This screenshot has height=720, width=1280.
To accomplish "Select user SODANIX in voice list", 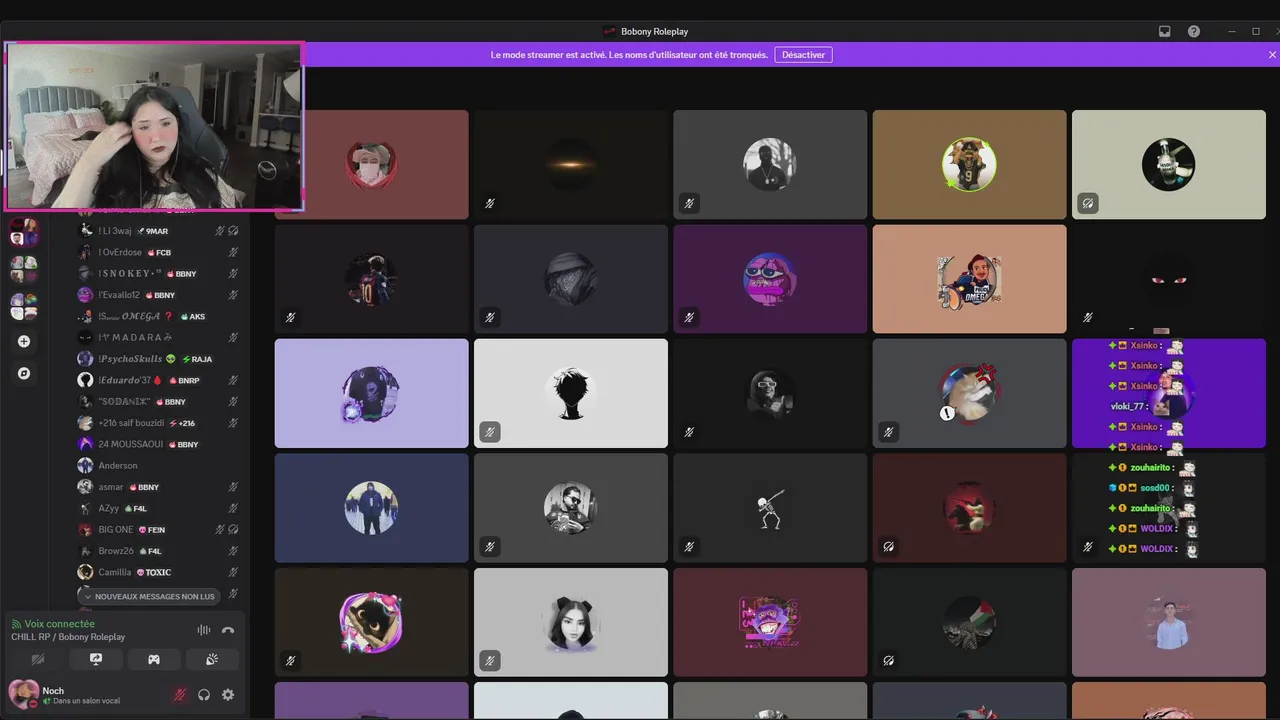I will tap(158, 401).
